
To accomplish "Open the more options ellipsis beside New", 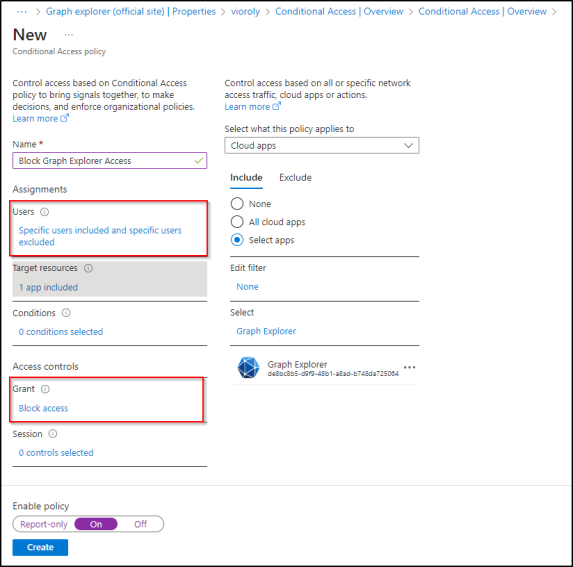I will pos(69,35).
